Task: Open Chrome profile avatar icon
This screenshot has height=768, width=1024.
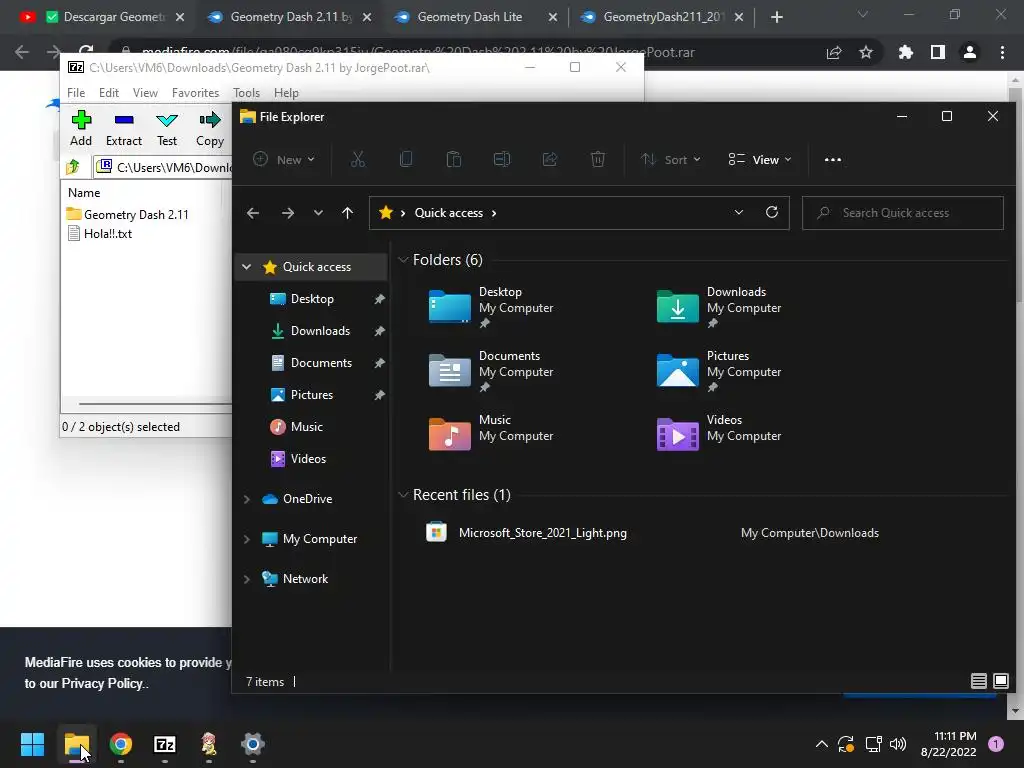Action: [970, 52]
